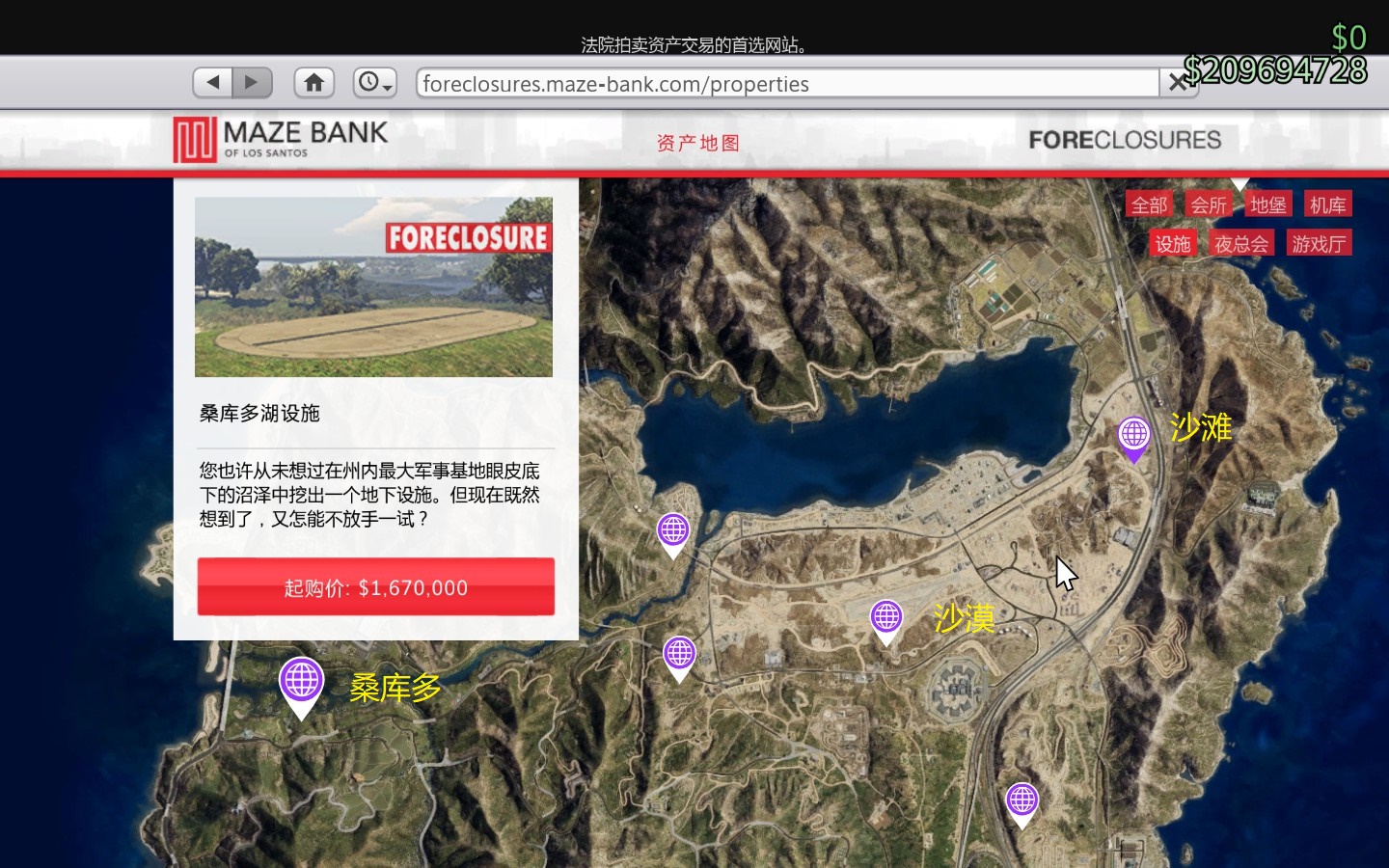Go forward with the right arrow button
Screen dimensions: 1389x868
(252, 83)
